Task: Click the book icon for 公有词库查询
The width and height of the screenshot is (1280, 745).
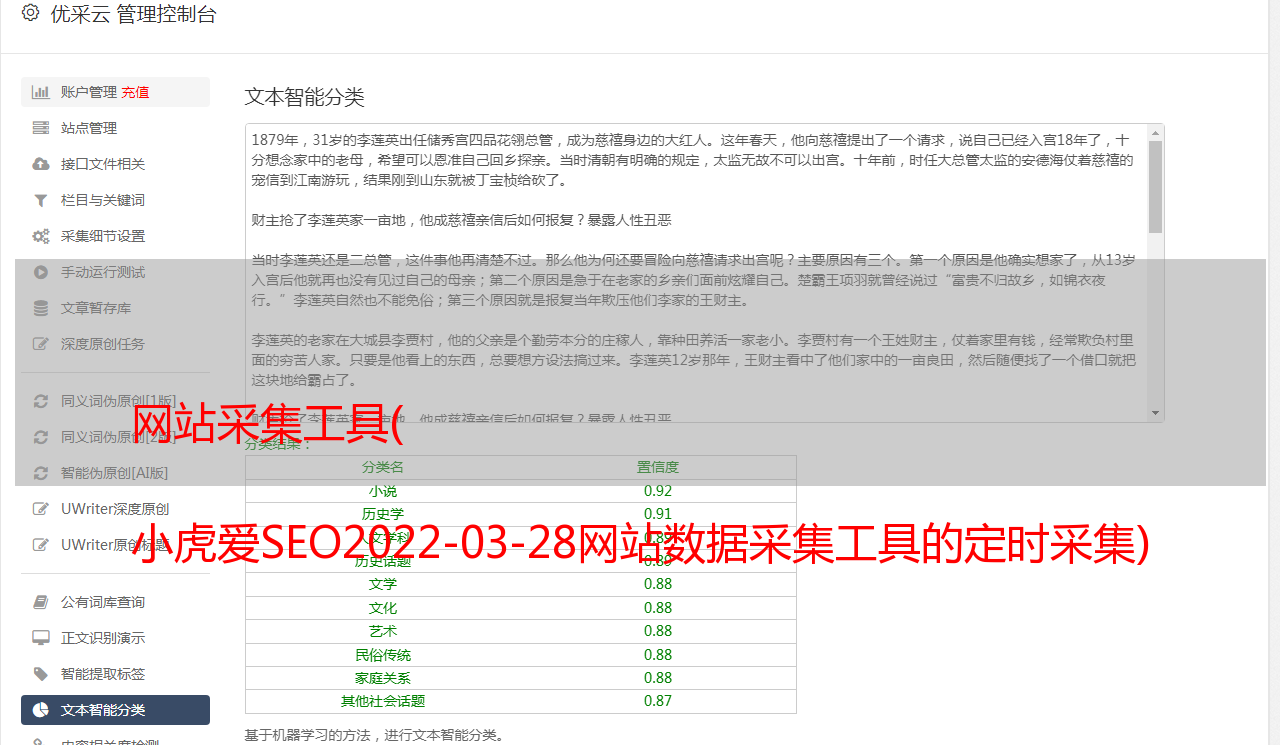Action: coord(41,602)
